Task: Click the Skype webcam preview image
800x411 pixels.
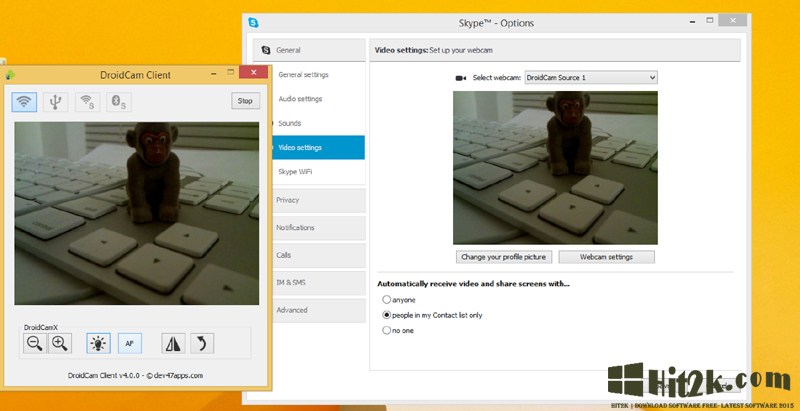Action: click(555, 168)
